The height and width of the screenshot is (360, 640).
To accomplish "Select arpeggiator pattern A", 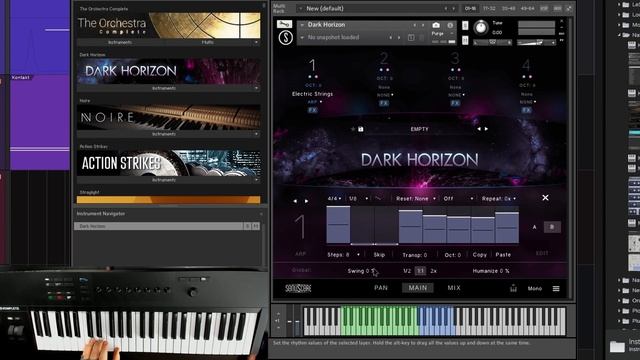I will pyautogui.click(x=535, y=227).
